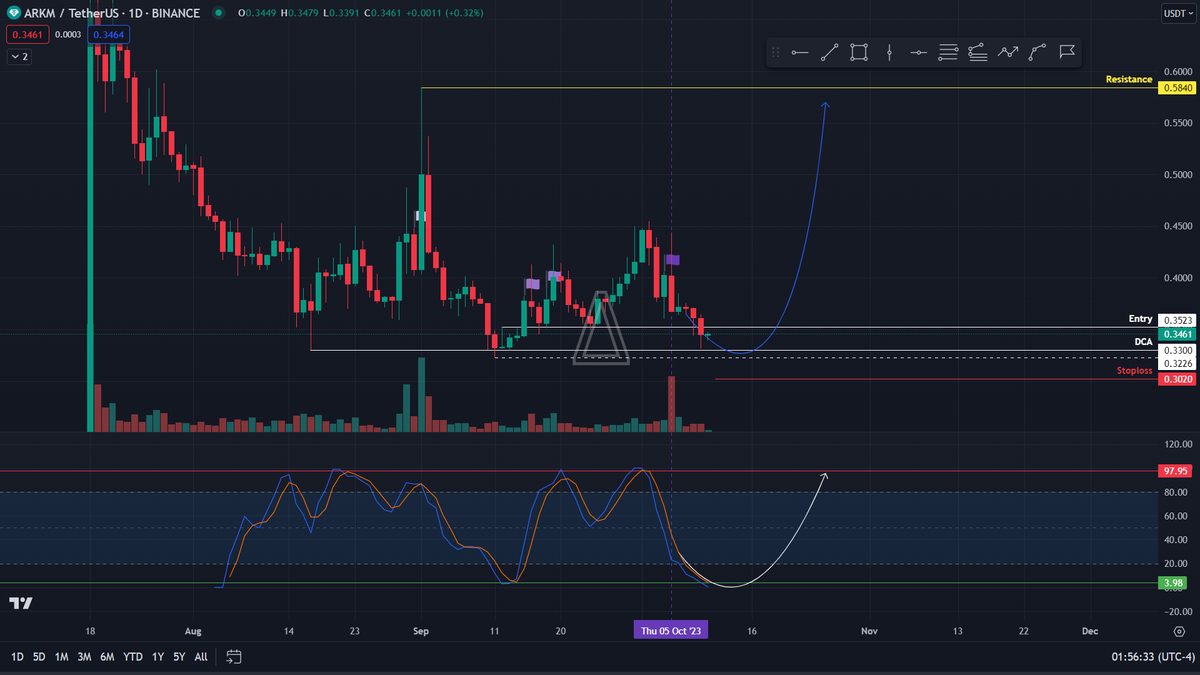
Task: Click the Entry 0.3523 price label
Action: click(x=1175, y=321)
